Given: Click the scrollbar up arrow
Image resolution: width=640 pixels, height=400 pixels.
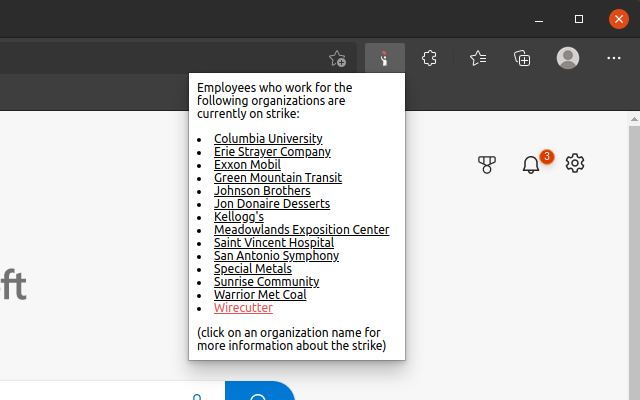Looking at the screenshot, I should [x=634, y=119].
